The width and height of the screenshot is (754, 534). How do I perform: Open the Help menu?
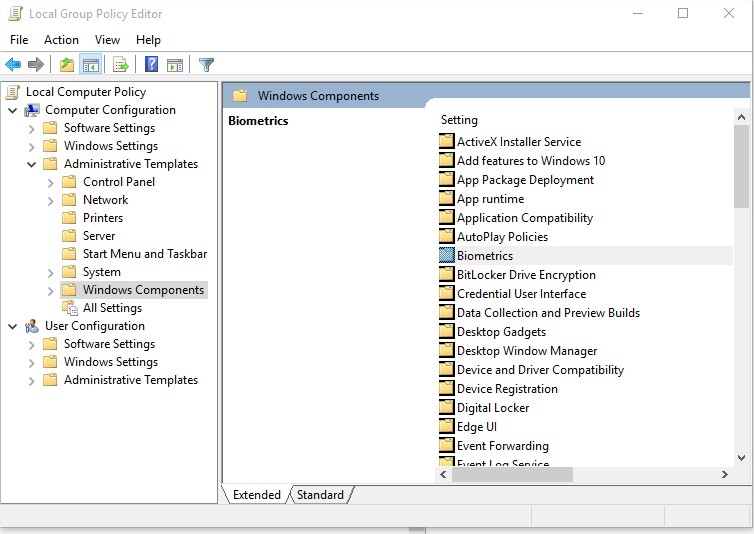pyautogui.click(x=148, y=40)
